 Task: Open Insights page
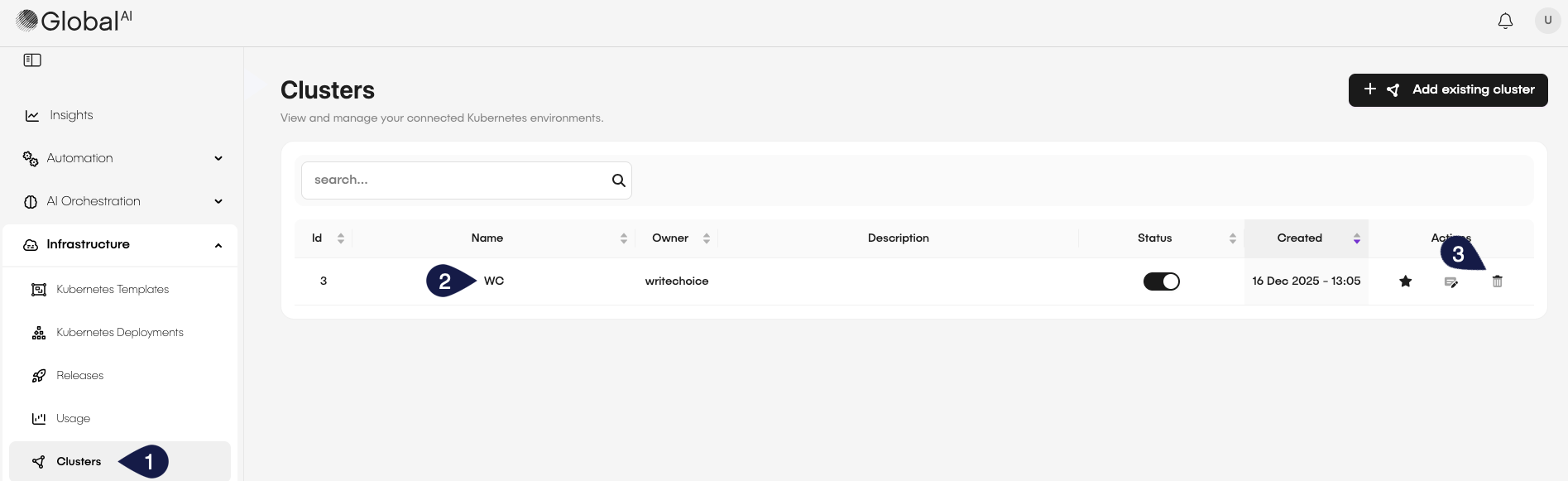click(x=71, y=115)
